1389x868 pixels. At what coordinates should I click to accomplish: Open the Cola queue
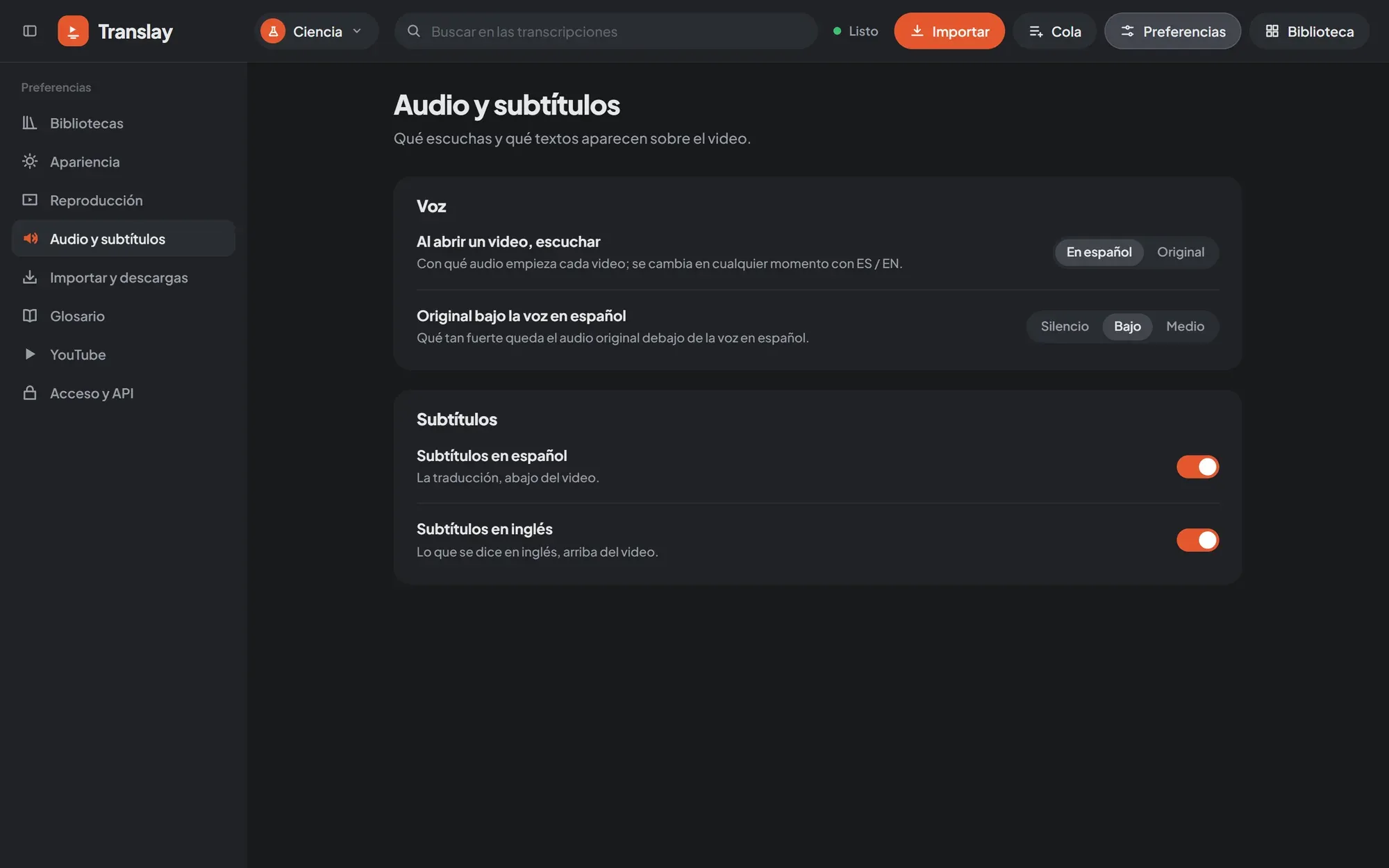pos(1054,31)
